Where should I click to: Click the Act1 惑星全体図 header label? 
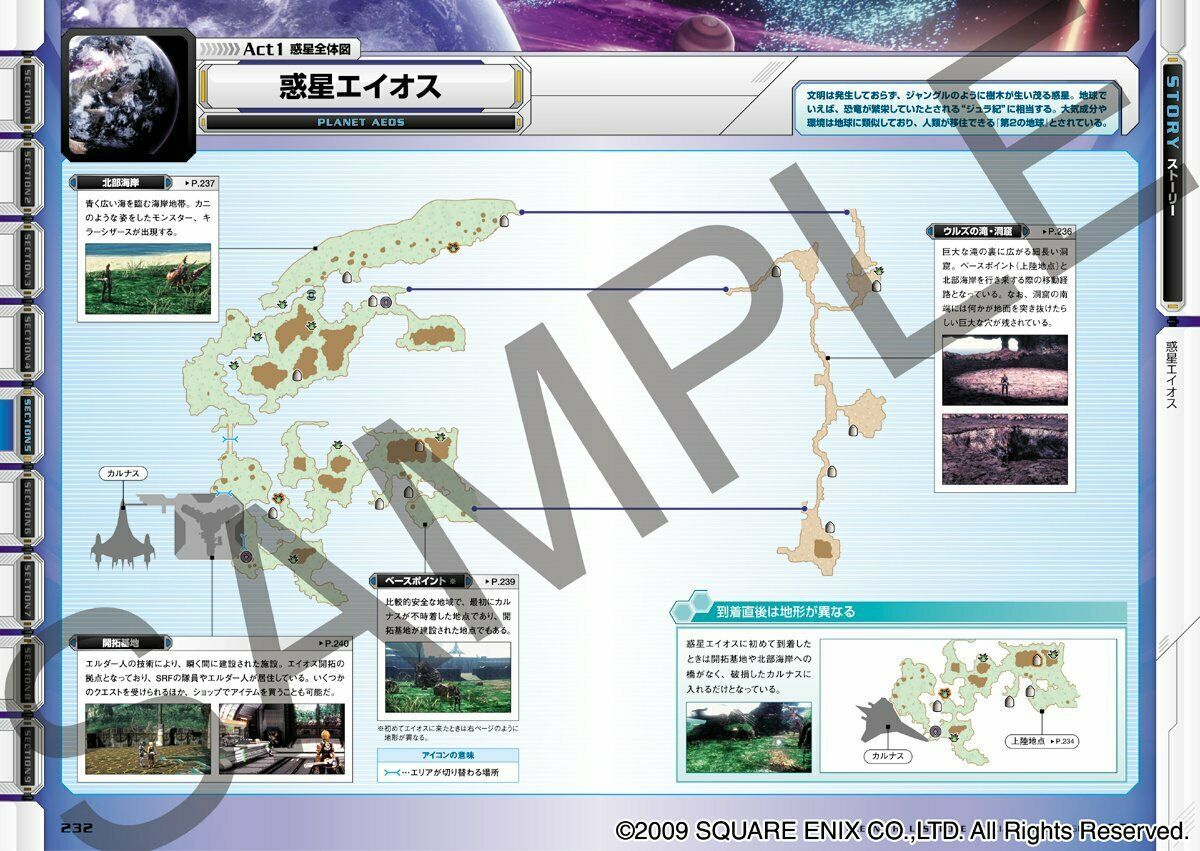pos(298,49)
